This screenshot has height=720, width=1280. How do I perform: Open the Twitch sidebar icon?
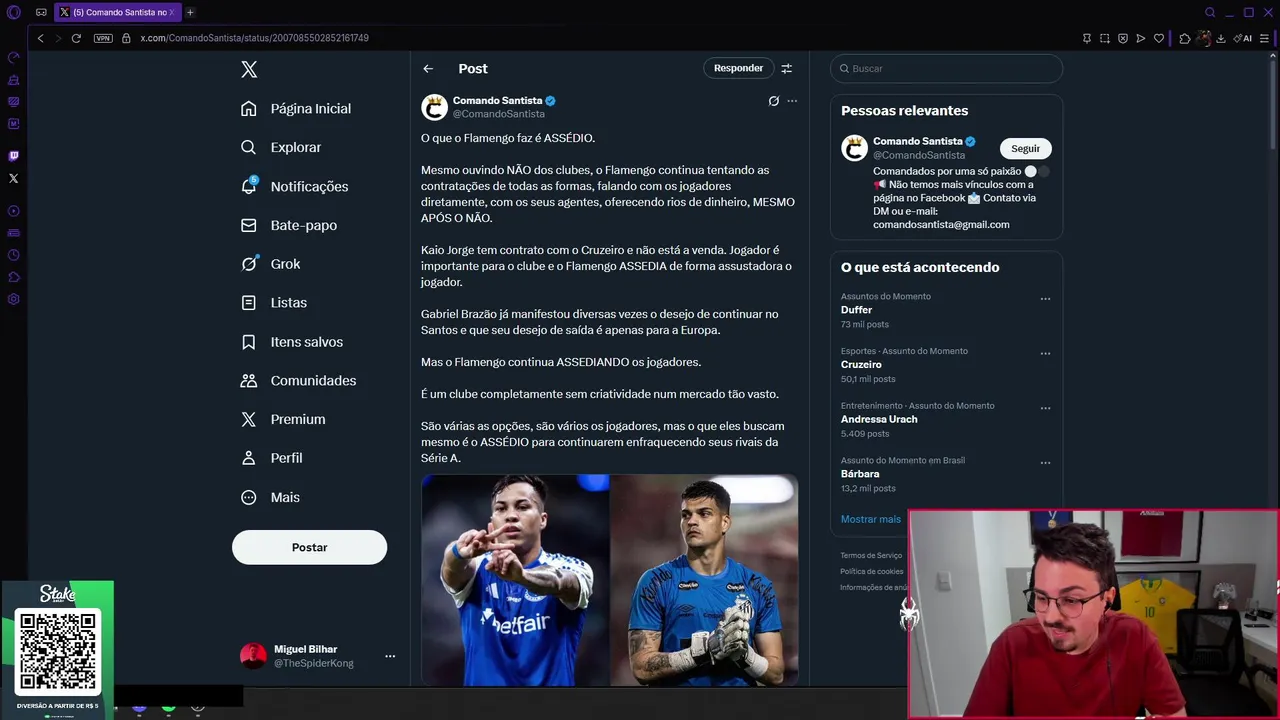pos(14,156)
